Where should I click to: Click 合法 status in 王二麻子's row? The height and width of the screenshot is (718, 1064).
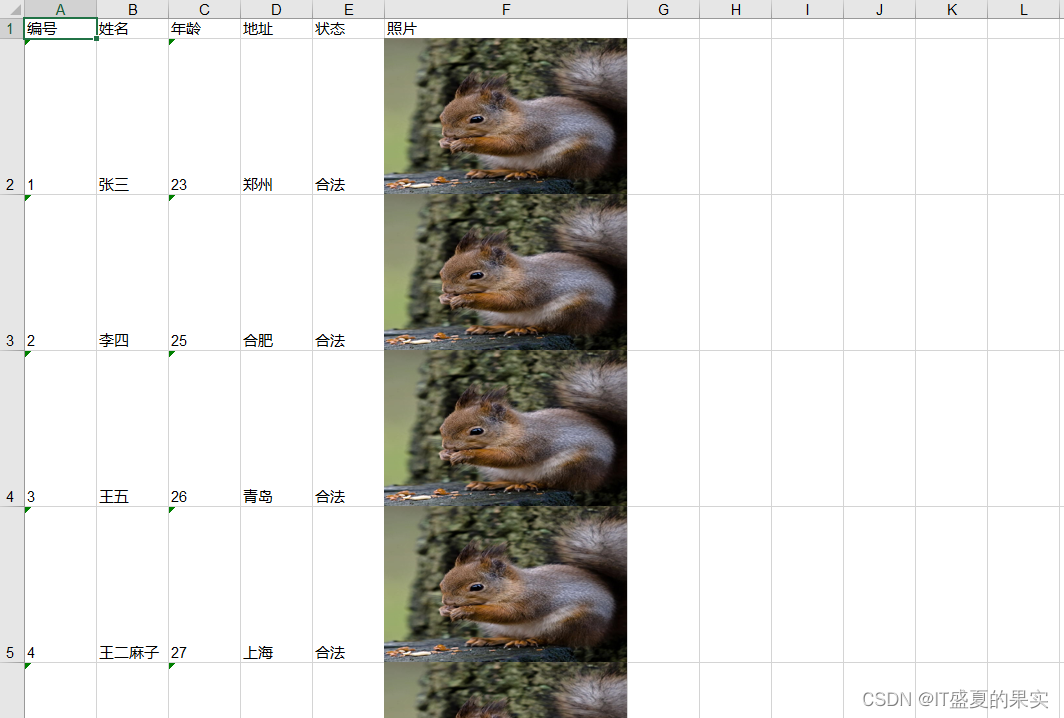point(348,585)
